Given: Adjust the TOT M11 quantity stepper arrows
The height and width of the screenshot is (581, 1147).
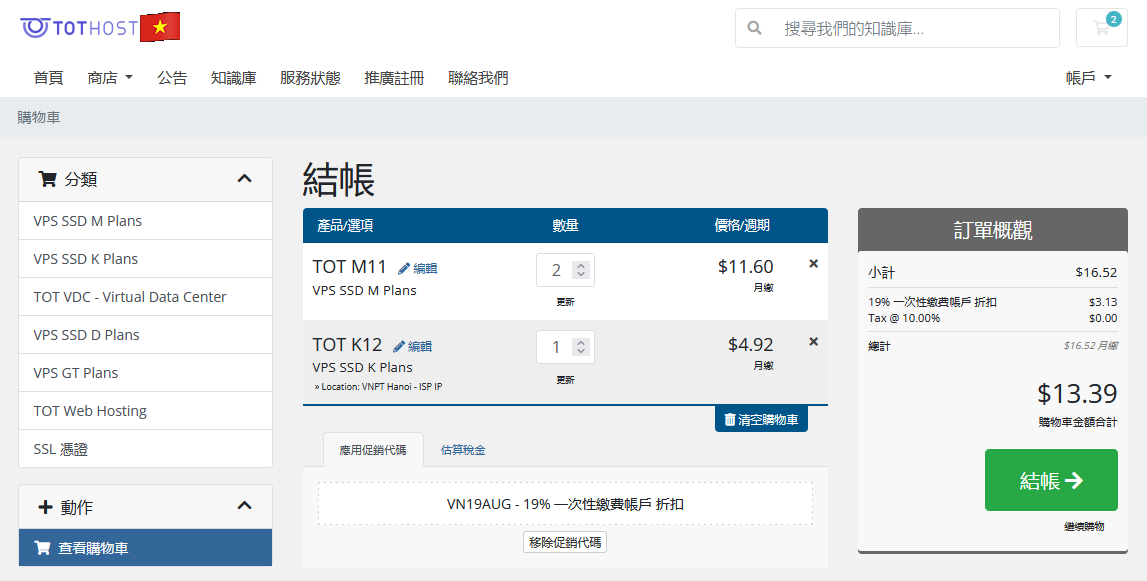Looking at the screenshot, I should [581, 270].
